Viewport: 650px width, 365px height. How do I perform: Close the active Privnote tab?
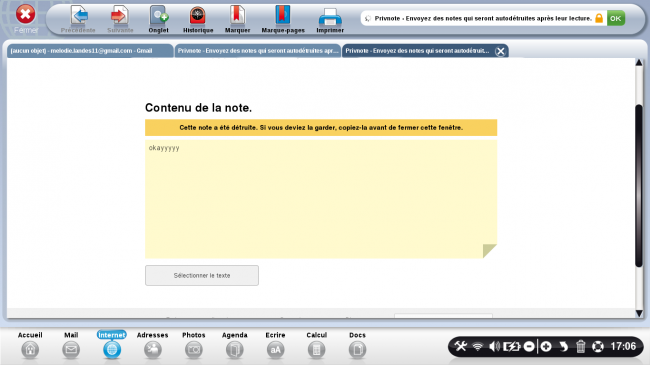point(500,51)
